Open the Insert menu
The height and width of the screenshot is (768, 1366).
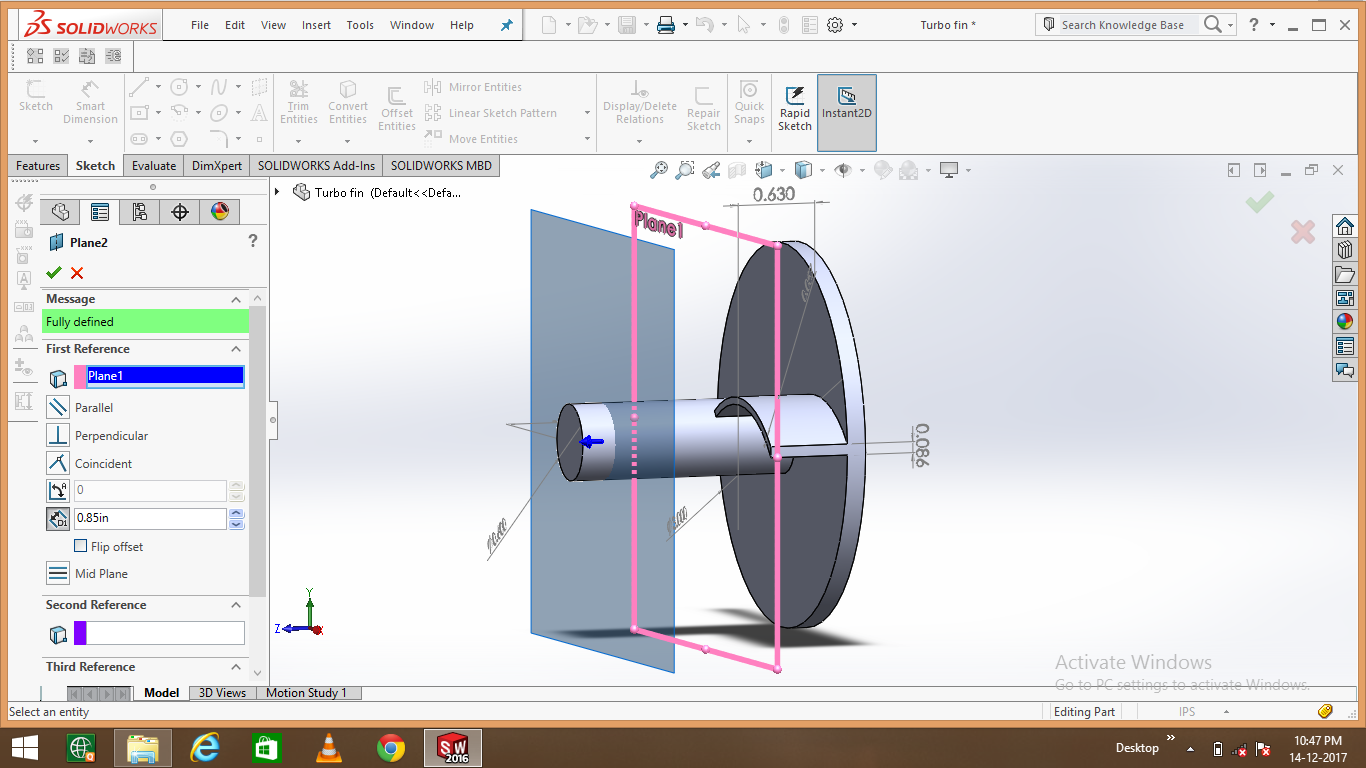point(316,25)
